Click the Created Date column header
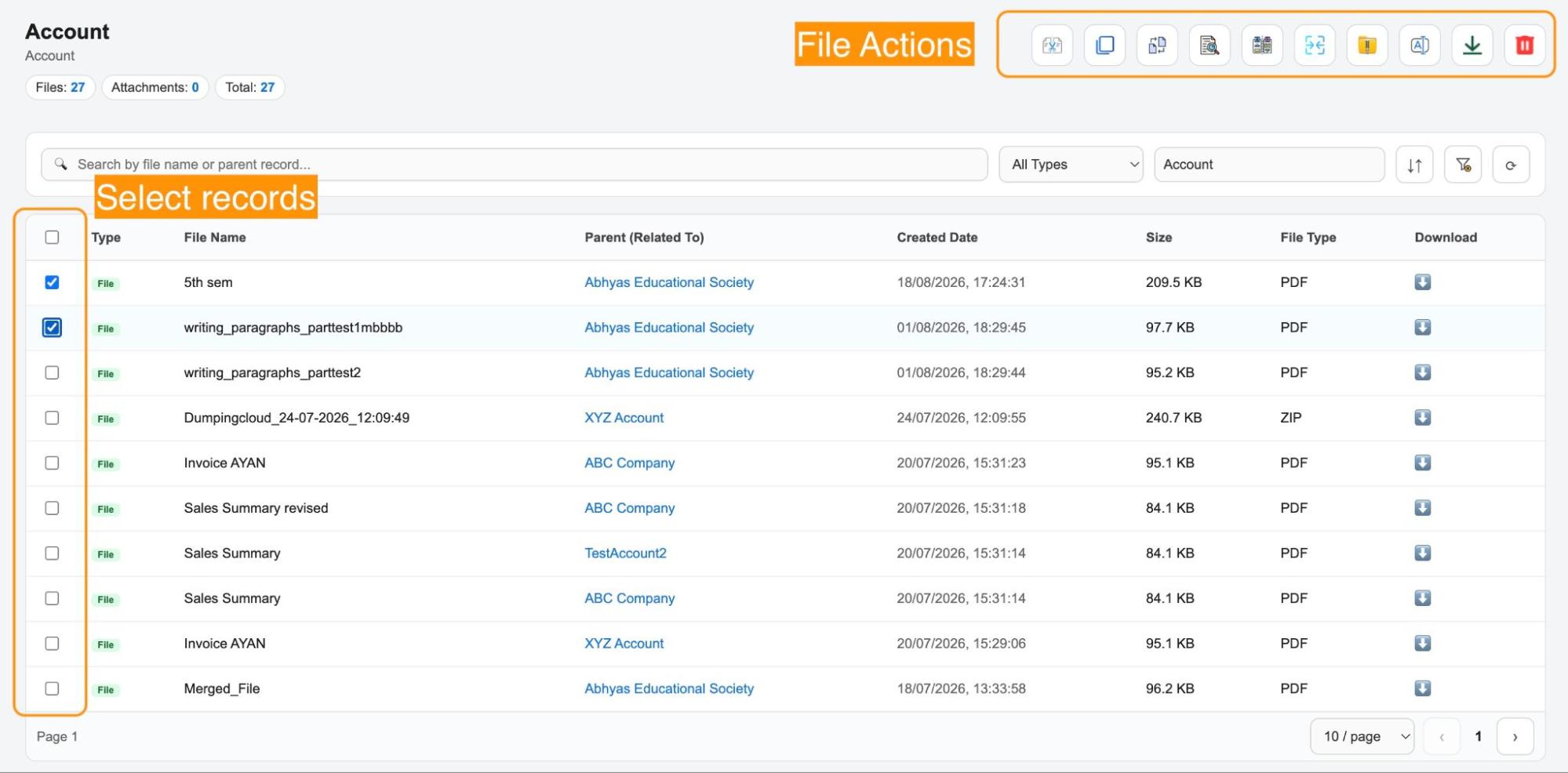This screenshot has height=773, width=1568. point(937,238)
